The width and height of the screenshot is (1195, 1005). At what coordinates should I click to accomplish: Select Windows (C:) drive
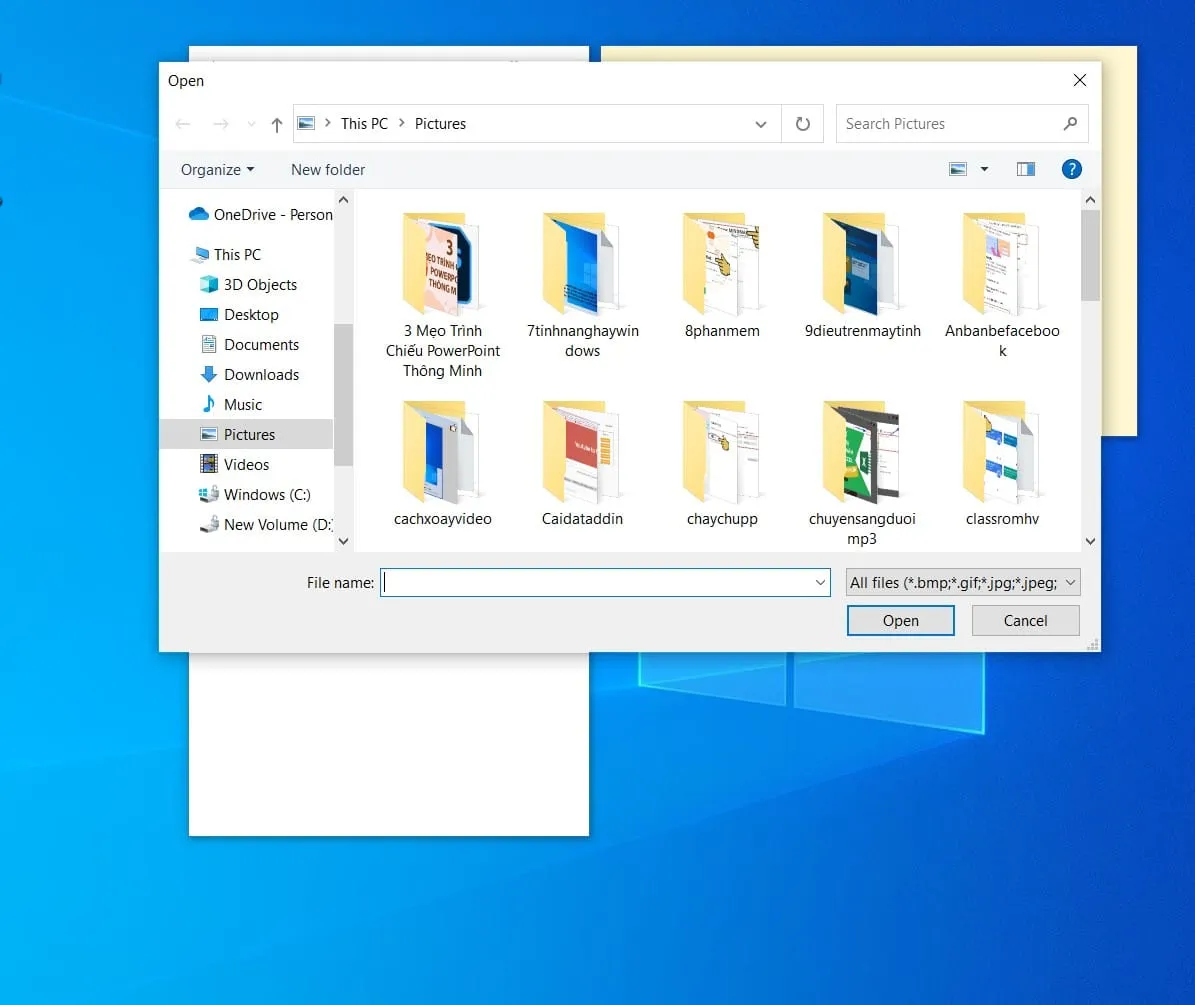[x=267, y=494]
